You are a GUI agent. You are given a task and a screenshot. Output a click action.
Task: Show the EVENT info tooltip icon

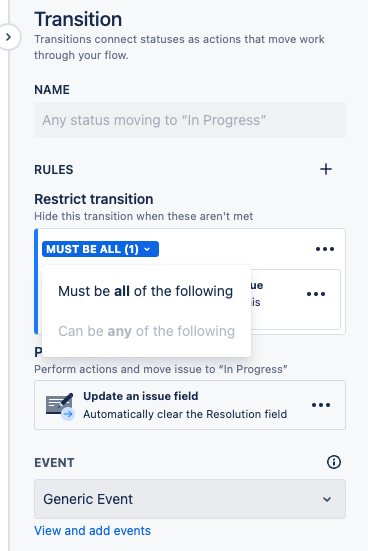[334, 462]
